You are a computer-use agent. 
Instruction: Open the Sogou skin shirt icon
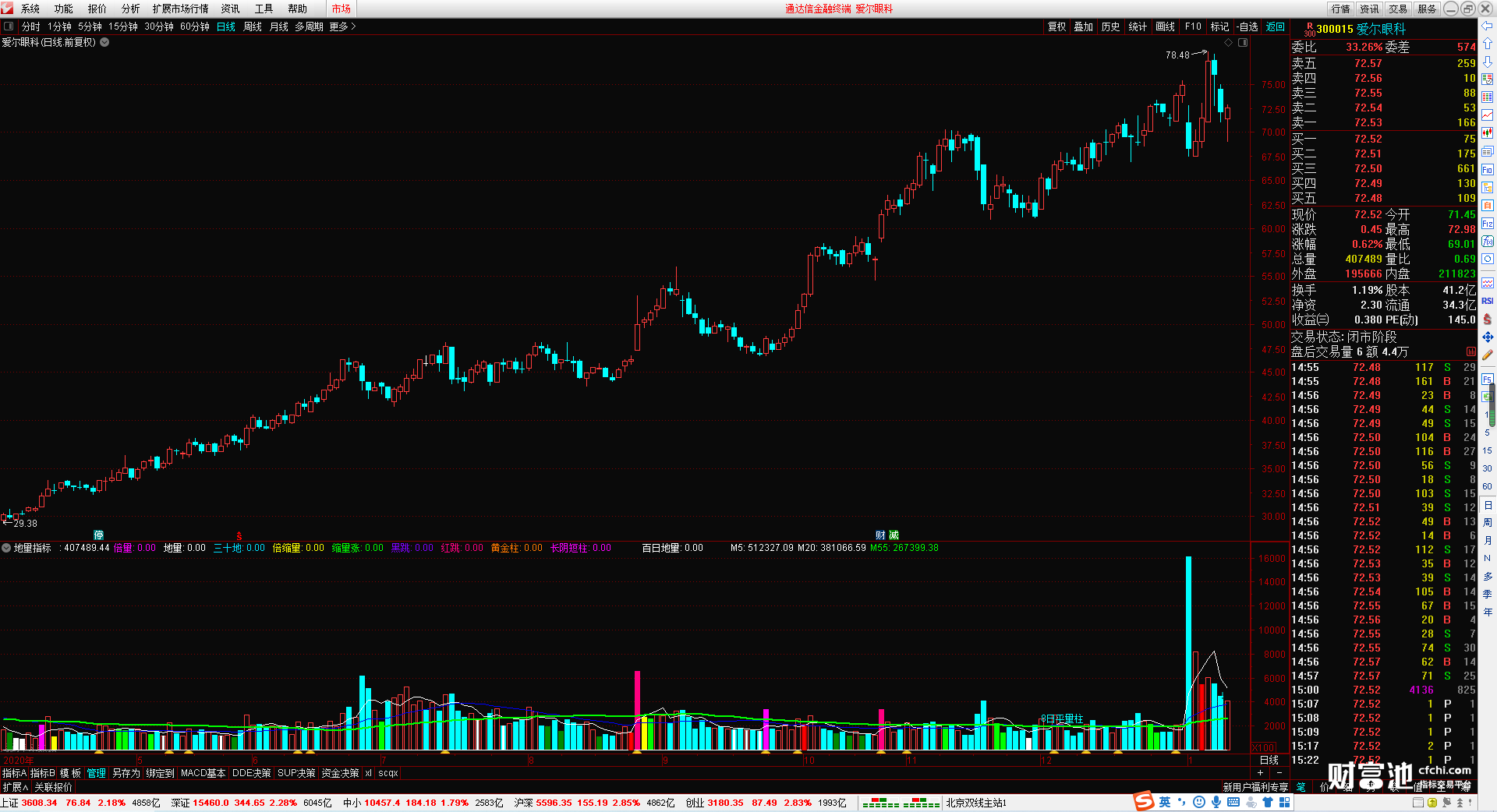point(1267,802)
